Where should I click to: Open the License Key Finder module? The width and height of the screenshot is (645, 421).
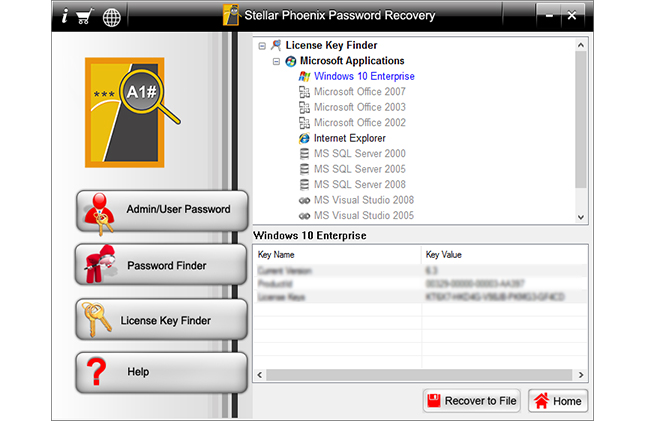point(161,320)
